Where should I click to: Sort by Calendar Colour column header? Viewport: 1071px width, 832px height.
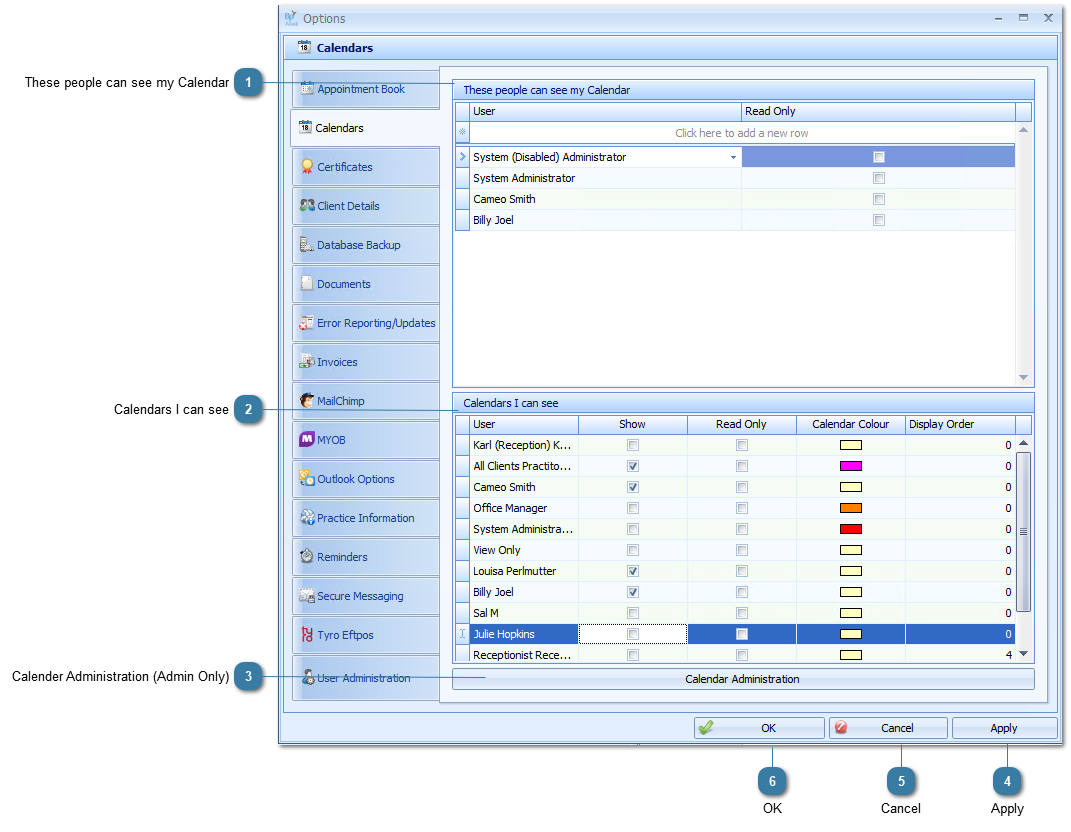tap(850, 424)
